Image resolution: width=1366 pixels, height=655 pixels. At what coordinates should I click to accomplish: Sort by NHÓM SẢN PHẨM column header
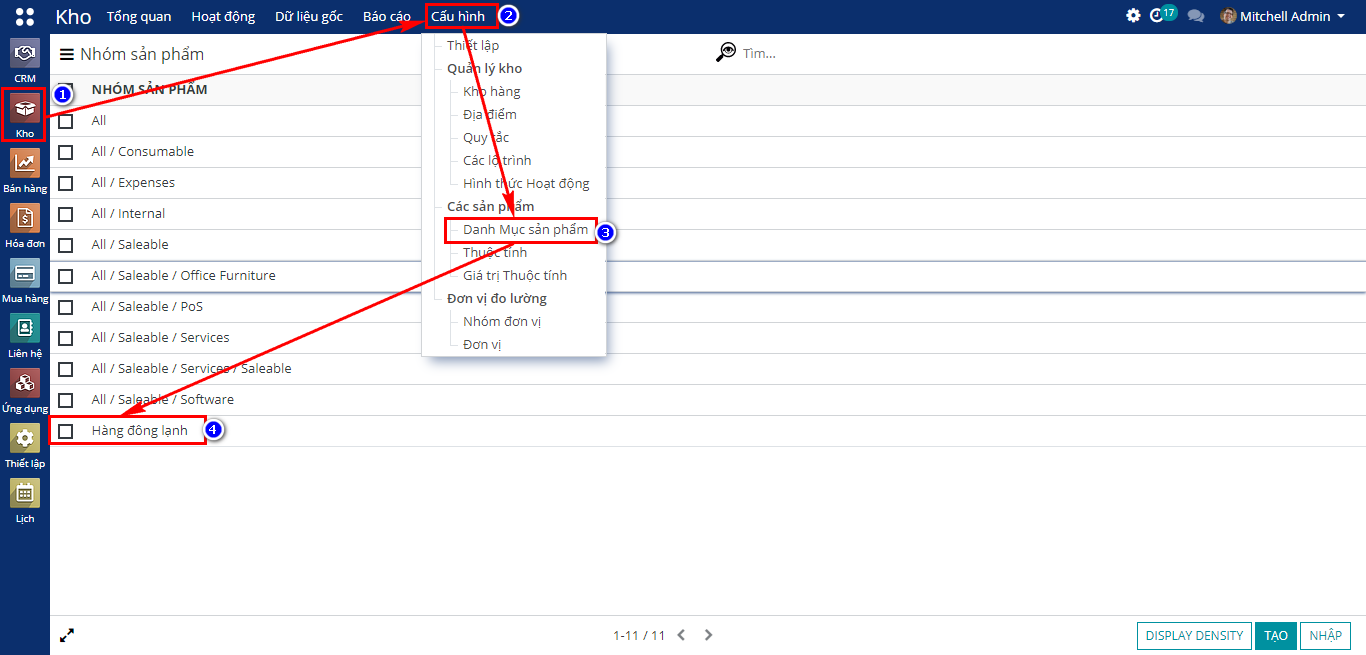click(150, 90)
